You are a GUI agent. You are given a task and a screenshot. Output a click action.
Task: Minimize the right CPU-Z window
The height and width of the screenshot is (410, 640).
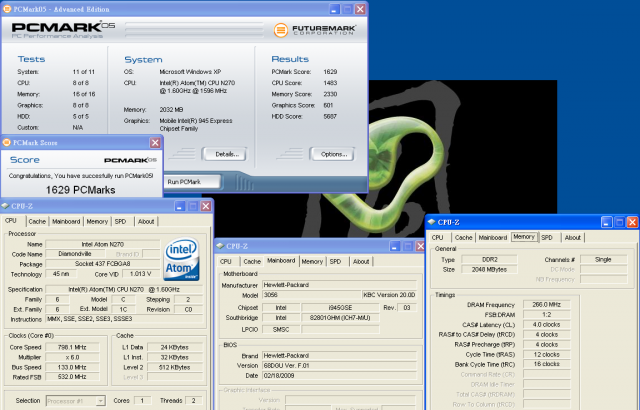607,222
